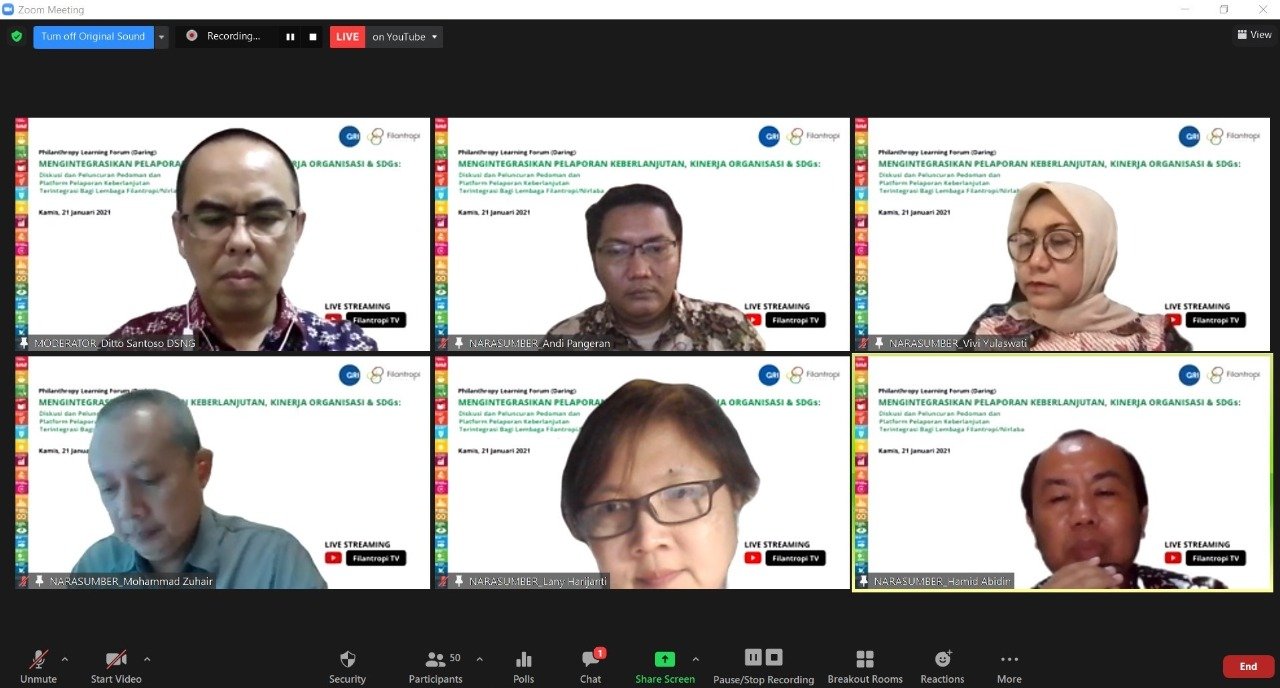The height and width of the screenshot is (688, 1280).
Task: Open the View layout menu
Action: click(1254, 35)
